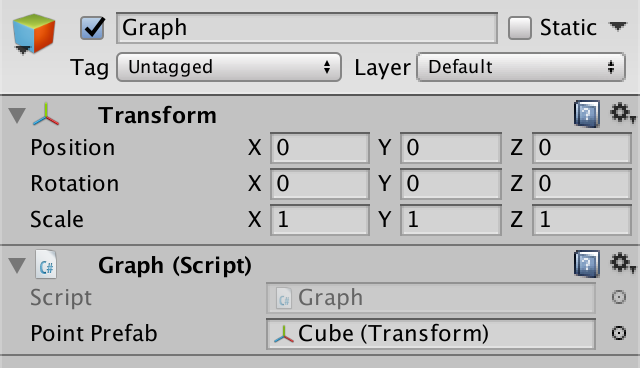Click the GameObject cube icon picker
The image size is (640, 368).
point(33,34)
